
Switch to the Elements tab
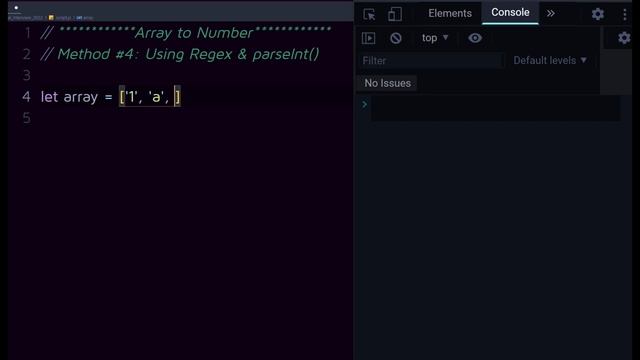450,13
